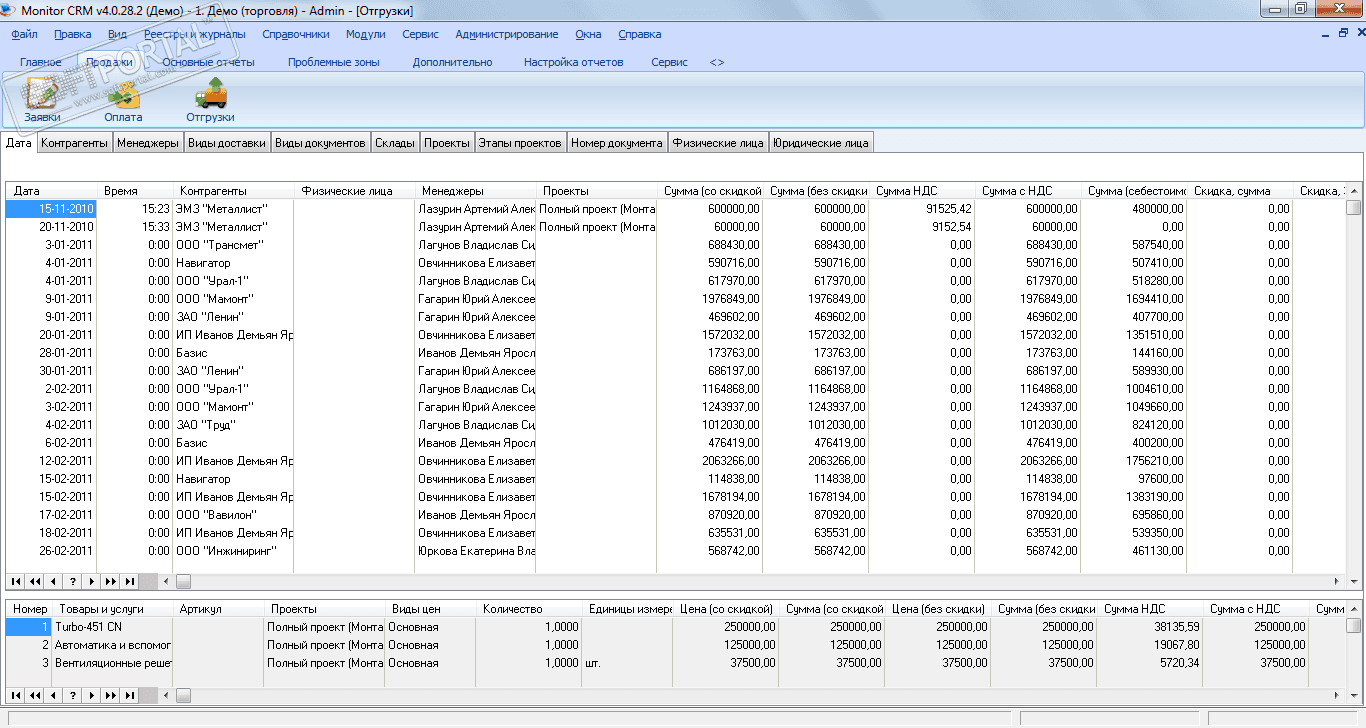Click the question mark navigator button in upper grid
This screenshot has width=1366, height=728.
73,581
